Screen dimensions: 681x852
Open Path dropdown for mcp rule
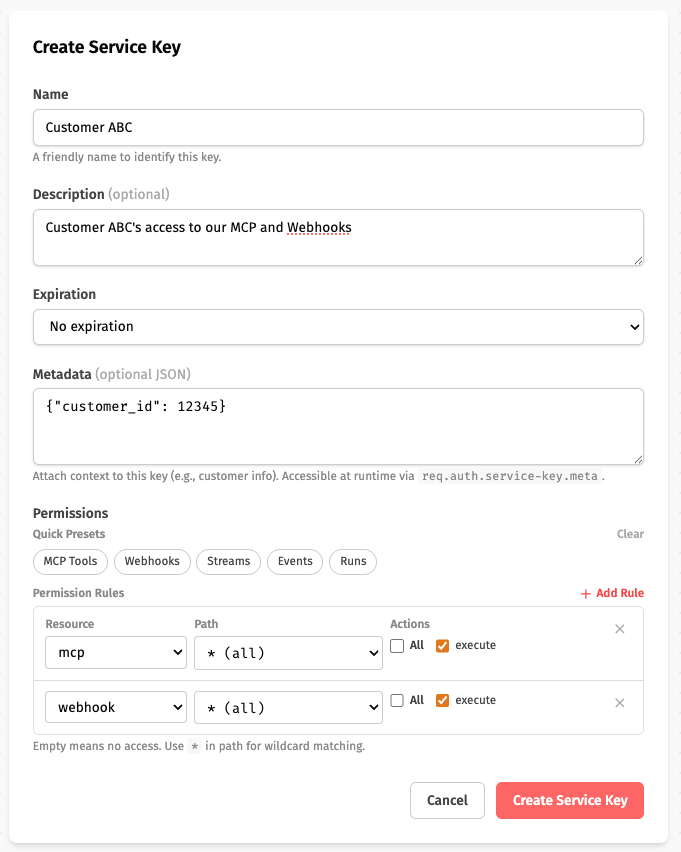[288, 653]
